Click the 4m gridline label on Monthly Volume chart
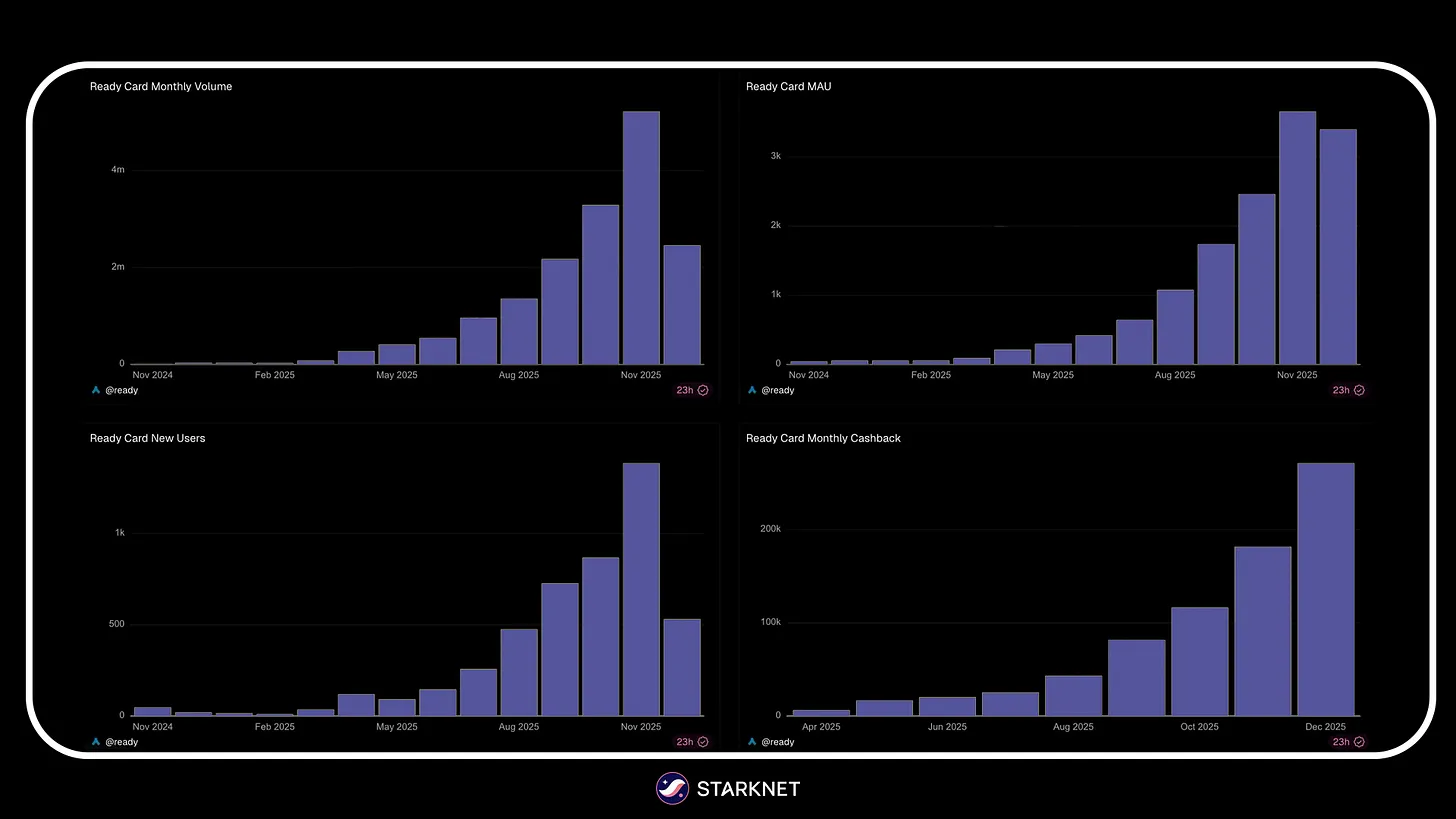 pos(117,169)
